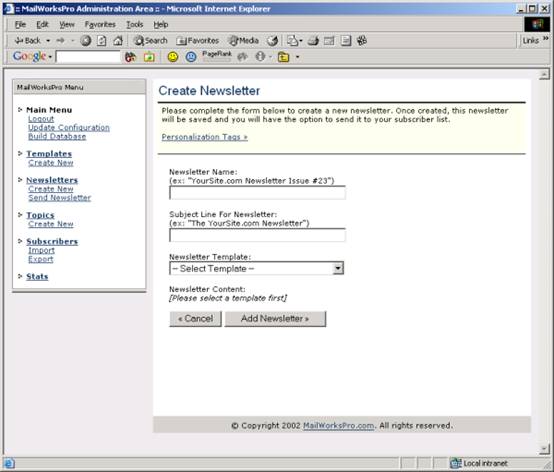Print the page with printer icon
Screen dimensions: 554x472
click(x=313, y=41)
